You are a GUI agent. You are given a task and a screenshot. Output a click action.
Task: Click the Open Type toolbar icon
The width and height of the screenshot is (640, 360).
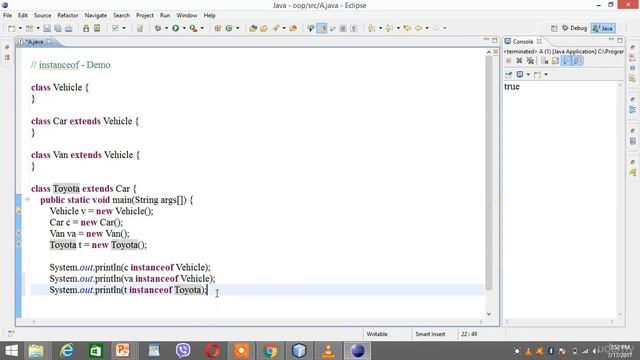[x=253, y=28]
